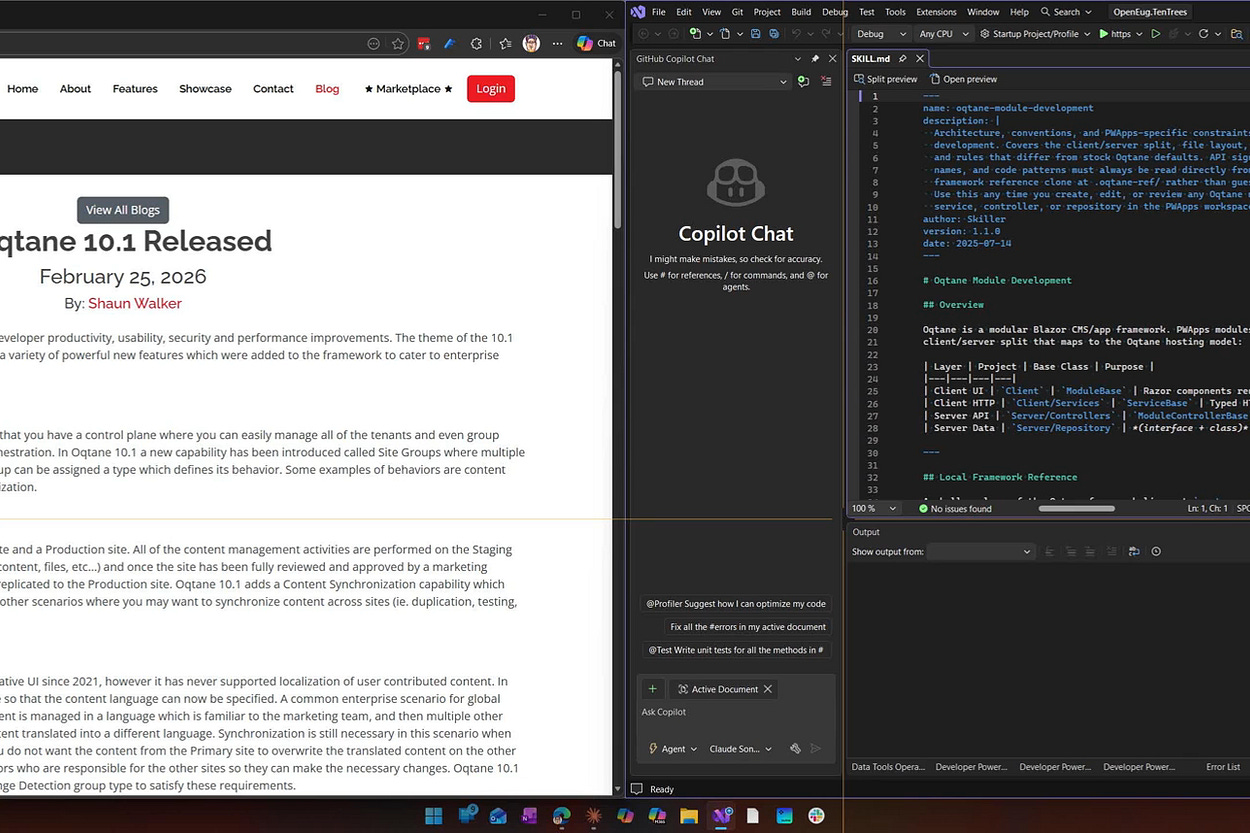Click Save icon in Visual Studio toolbar
1250x833 pixels.
click(x=756, y=34)
